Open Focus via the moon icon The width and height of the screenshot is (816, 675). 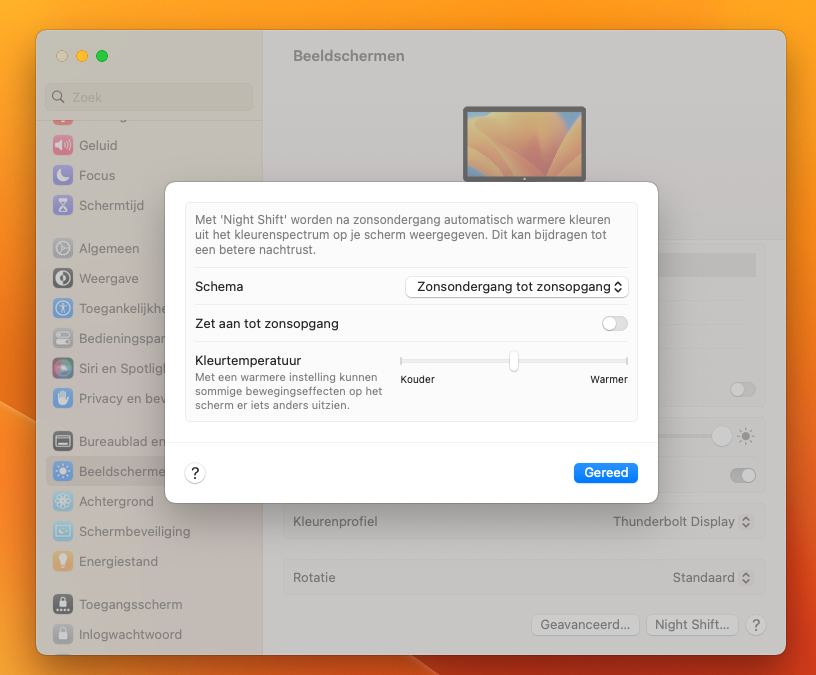point(63,175)
